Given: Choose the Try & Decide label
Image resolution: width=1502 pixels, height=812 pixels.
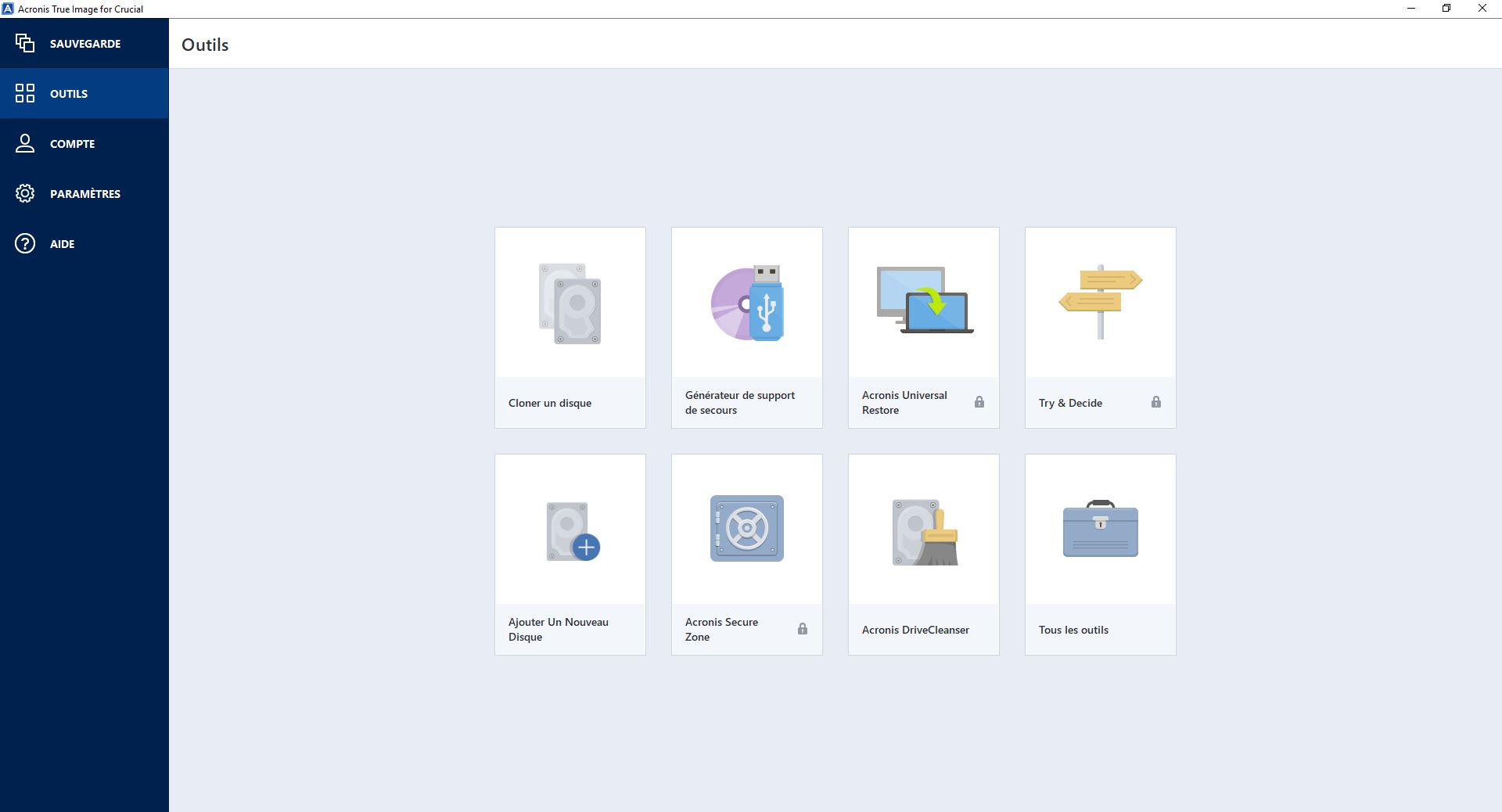Looking at the screenshot, I should tap(1070, 403).
